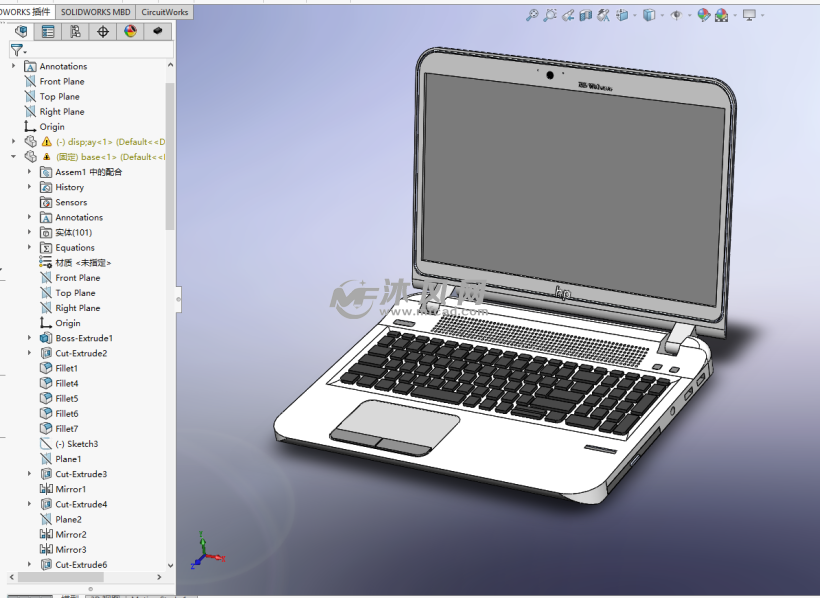
Task: Click the feature tree scroll-down arrow
Action: (x=170, y=565)
